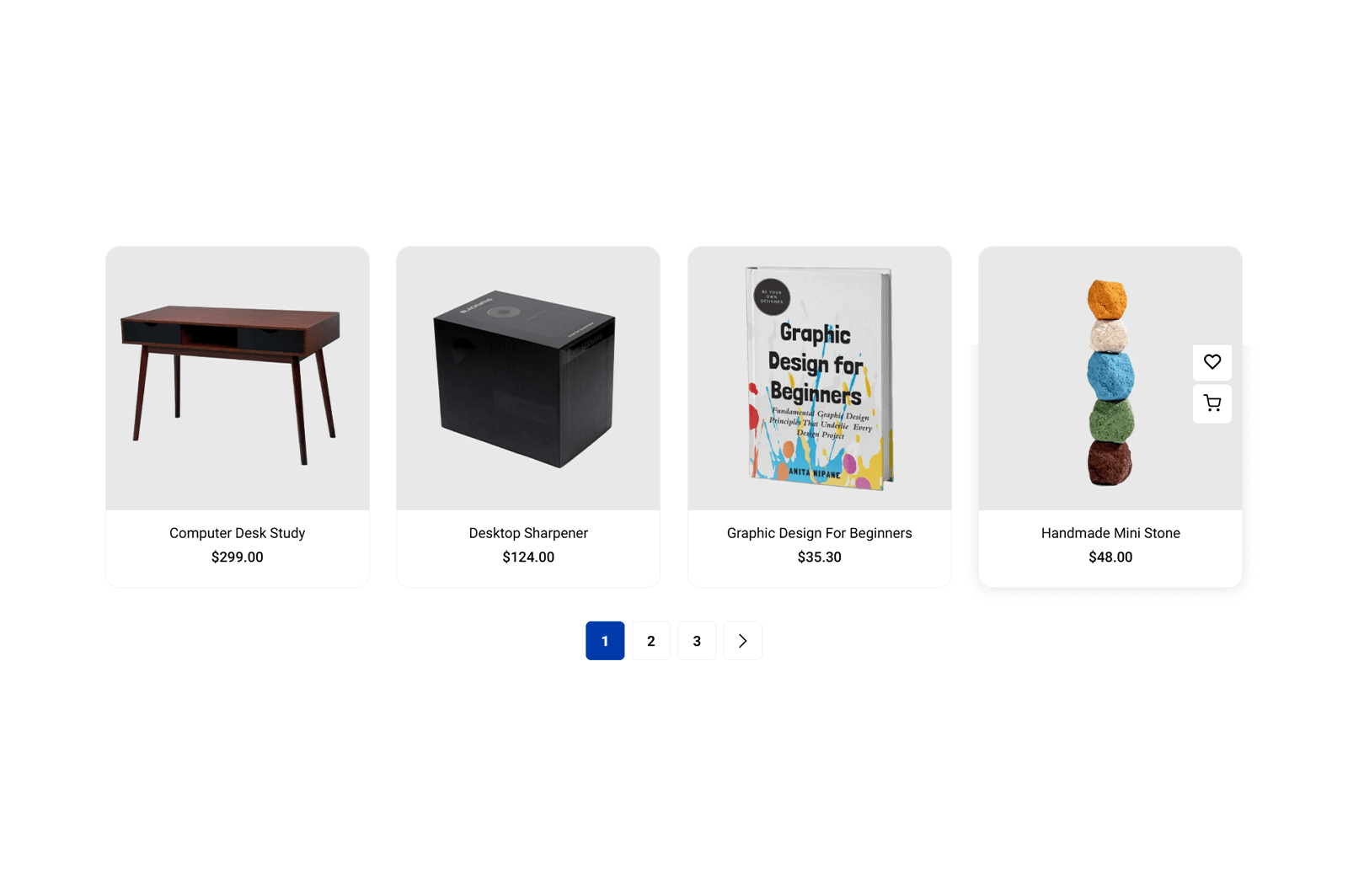Image resolution: width=1348 pixels, height=896 pixels.
Task: Open pagination page 3
Action: [697, 641]
